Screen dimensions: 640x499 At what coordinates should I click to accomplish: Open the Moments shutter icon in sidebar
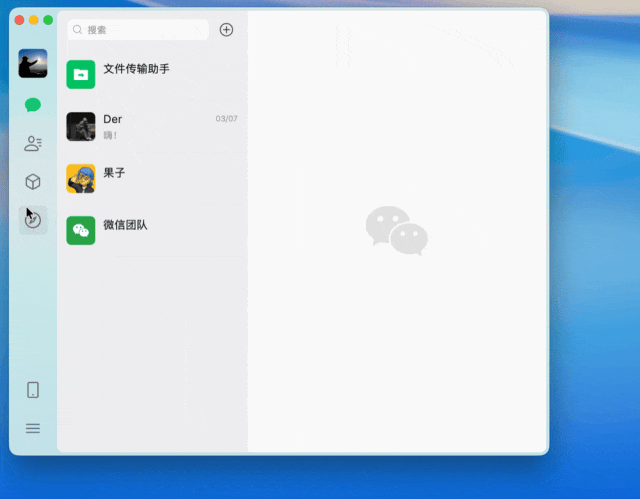[x=33, y=220]
